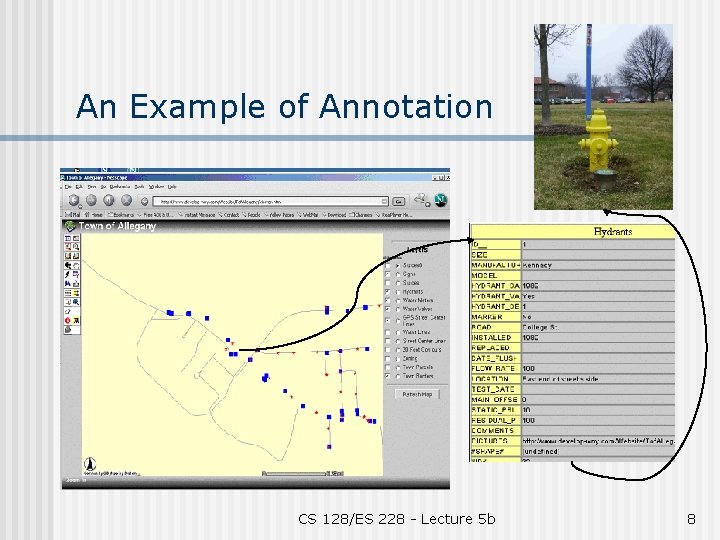This screenshot has height=540, width=720.
Task: Enable the 20 Feet Contours checkbox
Action: (x=388, y=350)
